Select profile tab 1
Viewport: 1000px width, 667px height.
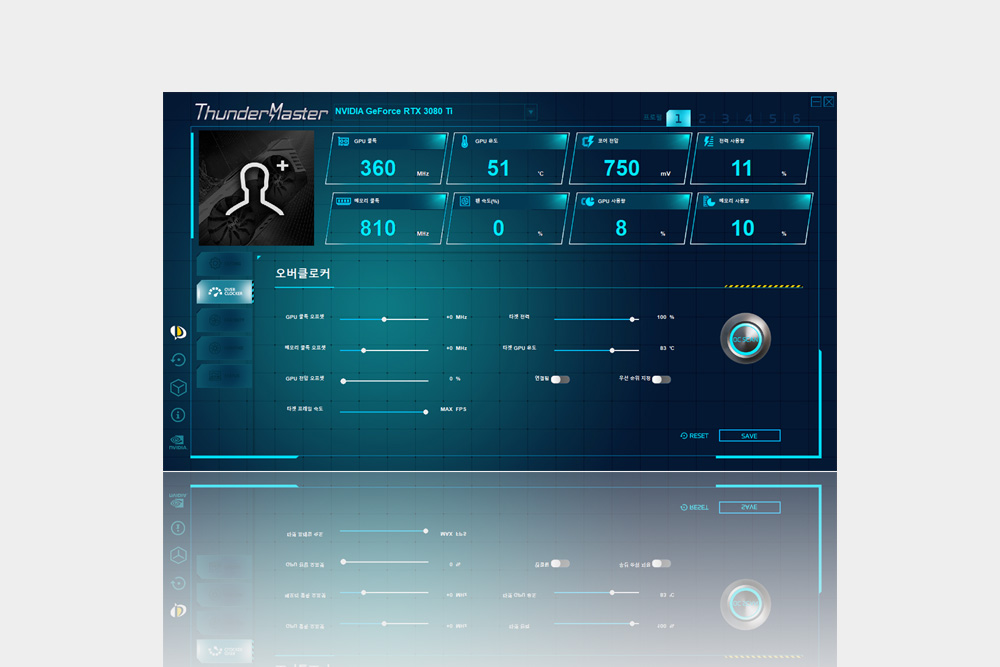tap(678, 119)
